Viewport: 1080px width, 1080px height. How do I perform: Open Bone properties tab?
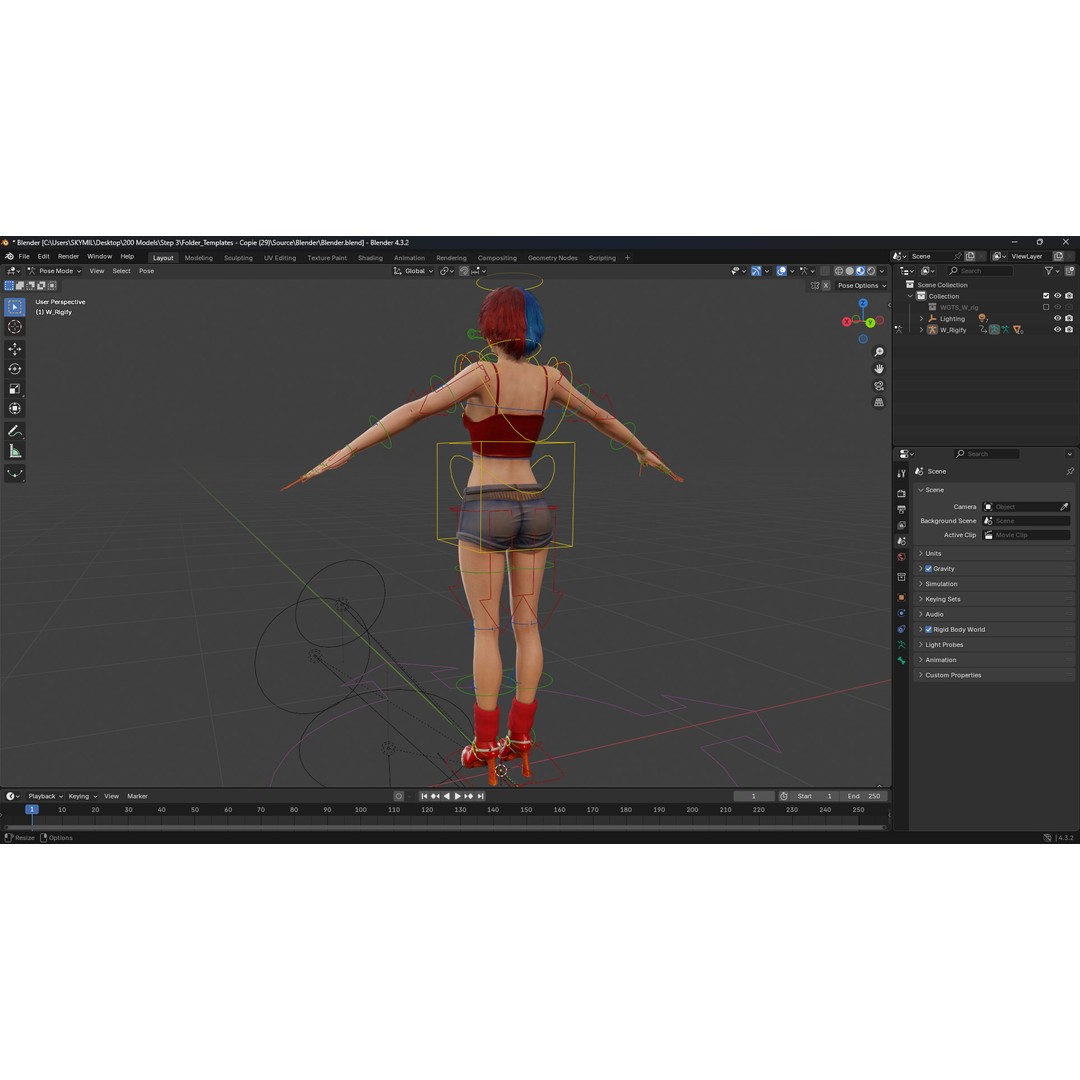tap(901, 661)
